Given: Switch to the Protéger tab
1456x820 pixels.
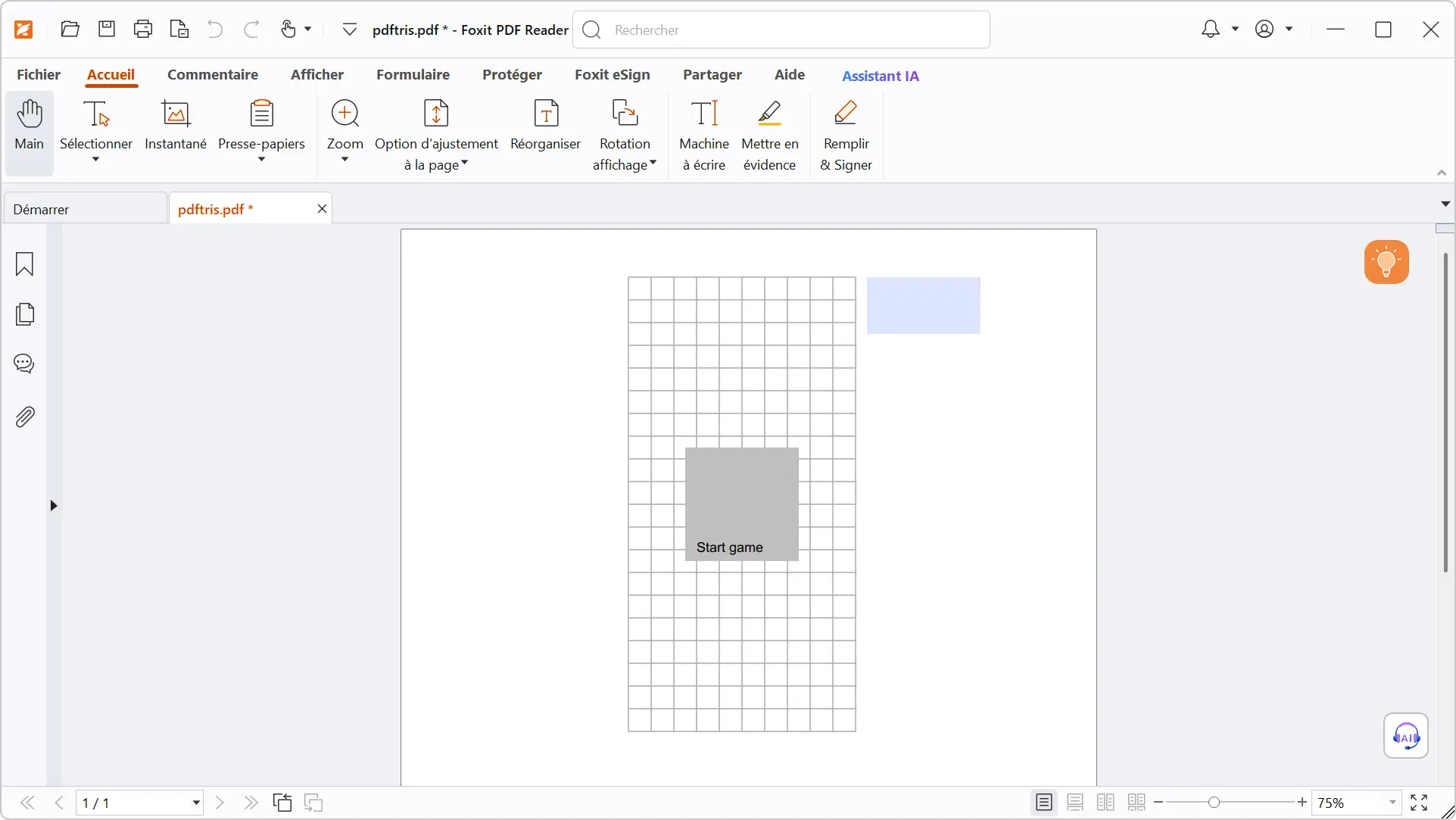Looking at the screenshot, I should [513, 74].
